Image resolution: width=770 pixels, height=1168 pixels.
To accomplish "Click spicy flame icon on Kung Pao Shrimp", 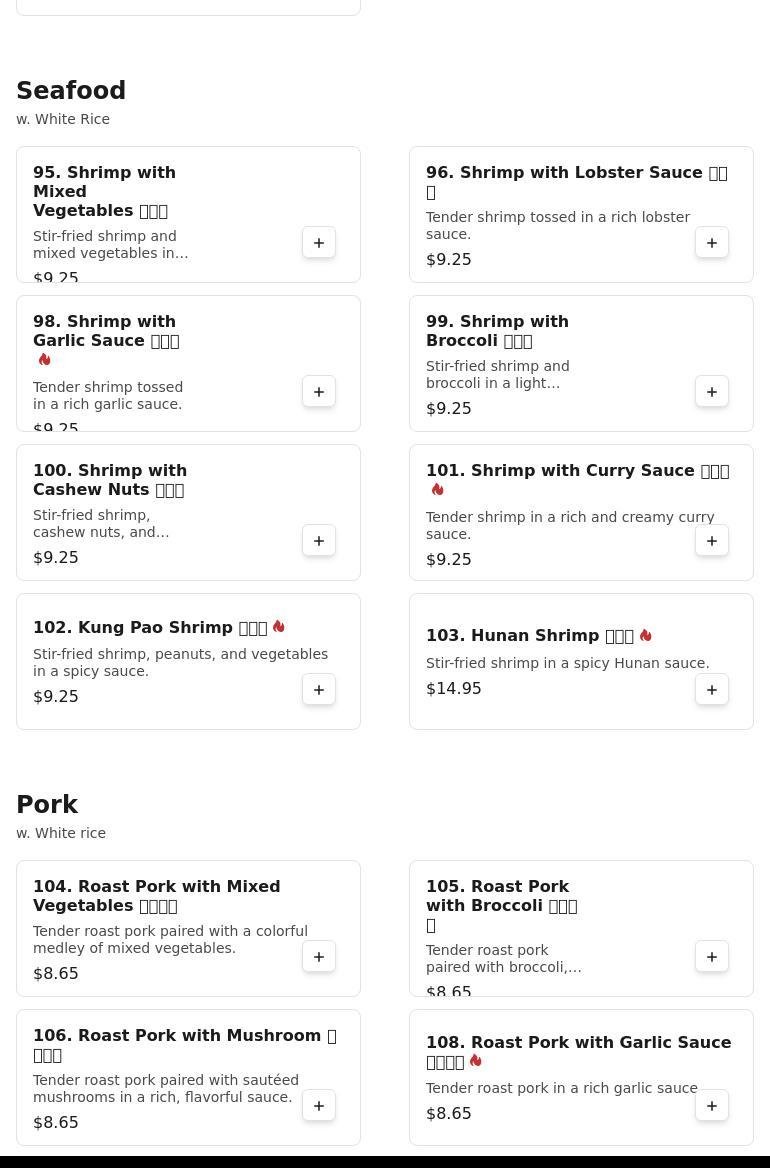I will coord(279,627).
